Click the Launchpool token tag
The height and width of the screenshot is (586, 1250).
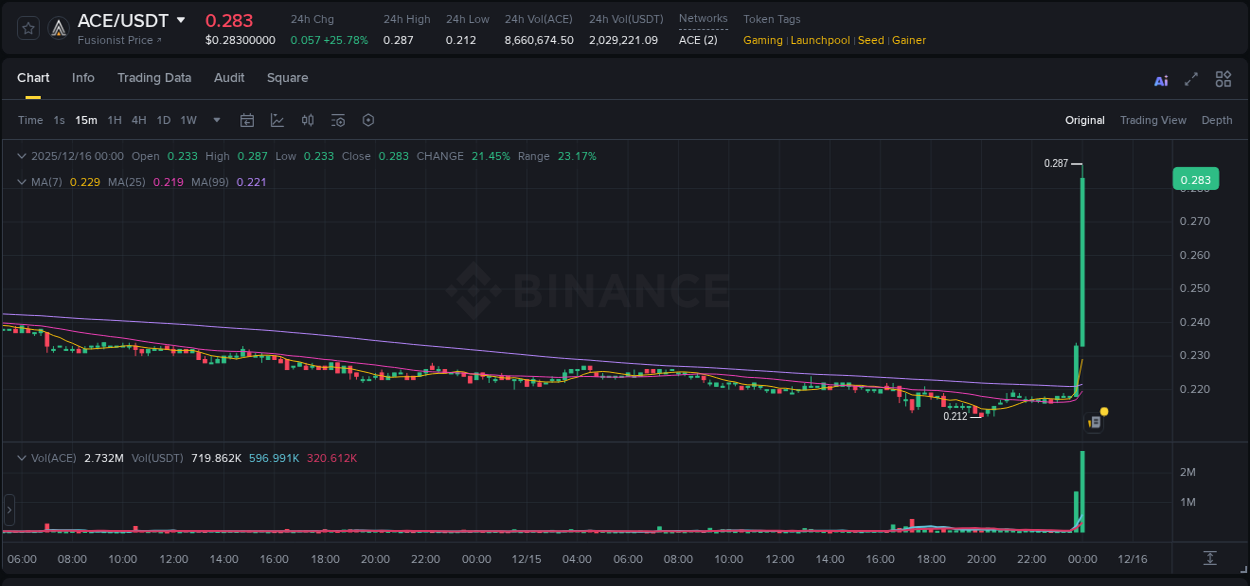click(820, 40)
